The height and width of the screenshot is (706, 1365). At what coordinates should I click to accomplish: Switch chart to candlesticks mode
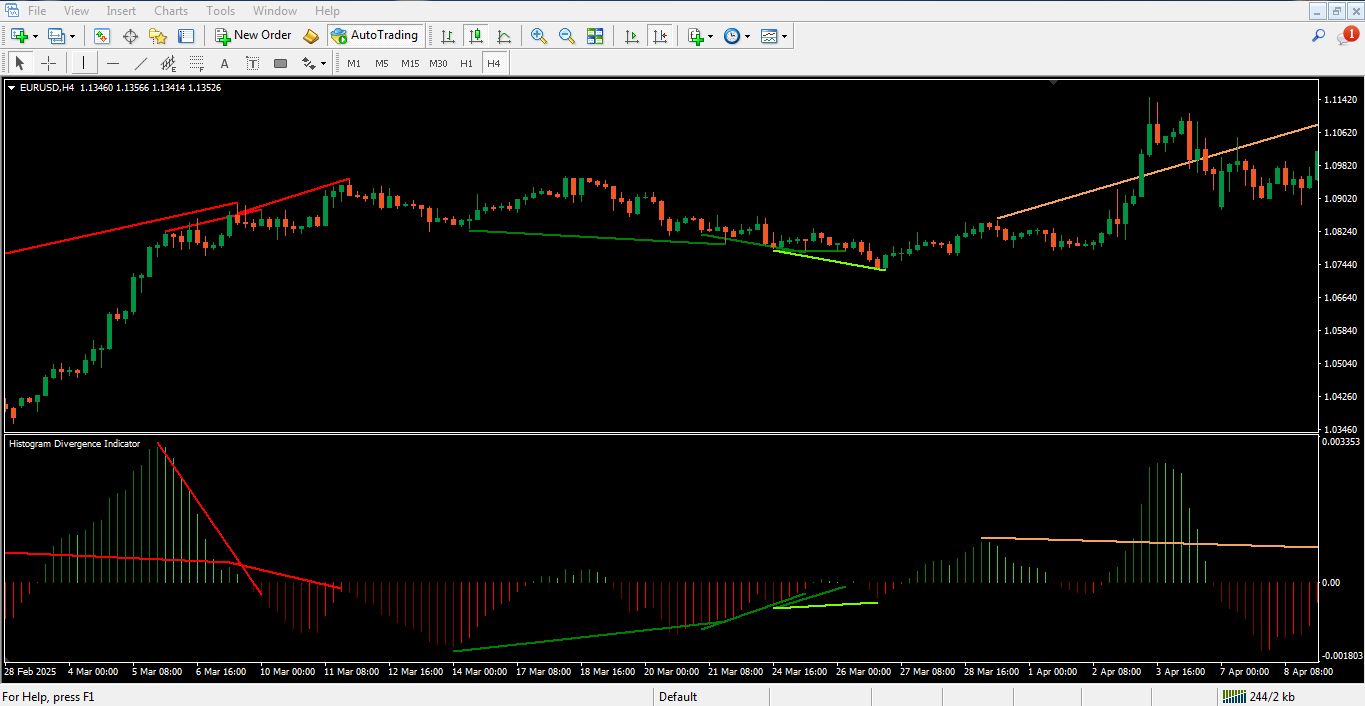click(x=476, y=36)
